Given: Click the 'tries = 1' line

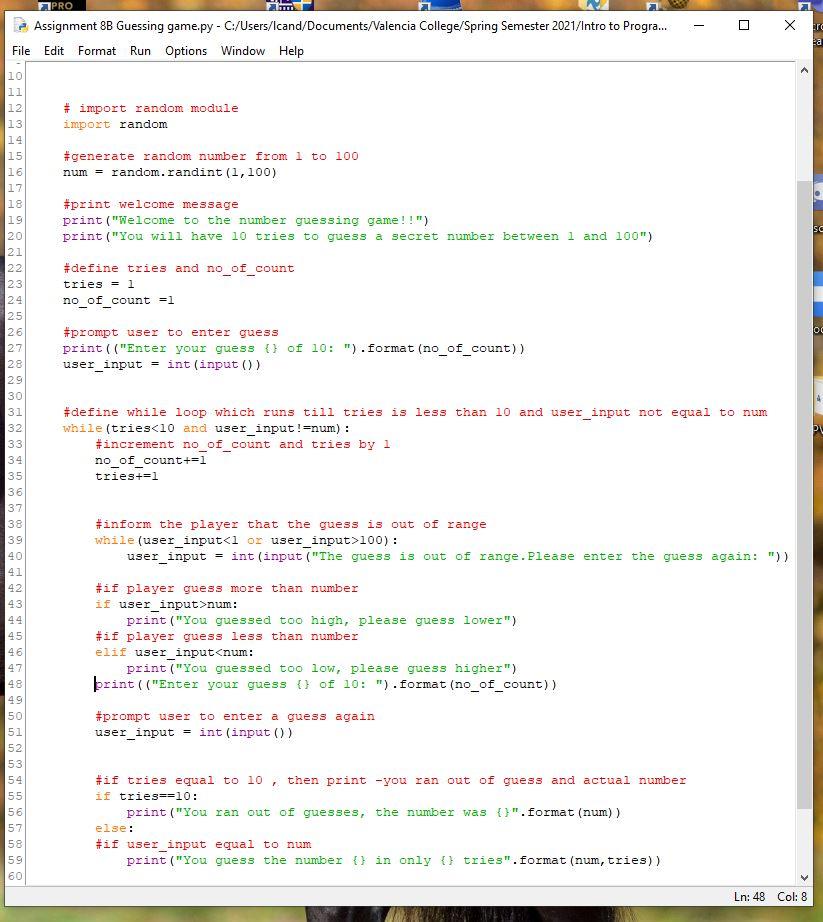Looking at the screenshot, I should tap(99, 284).
